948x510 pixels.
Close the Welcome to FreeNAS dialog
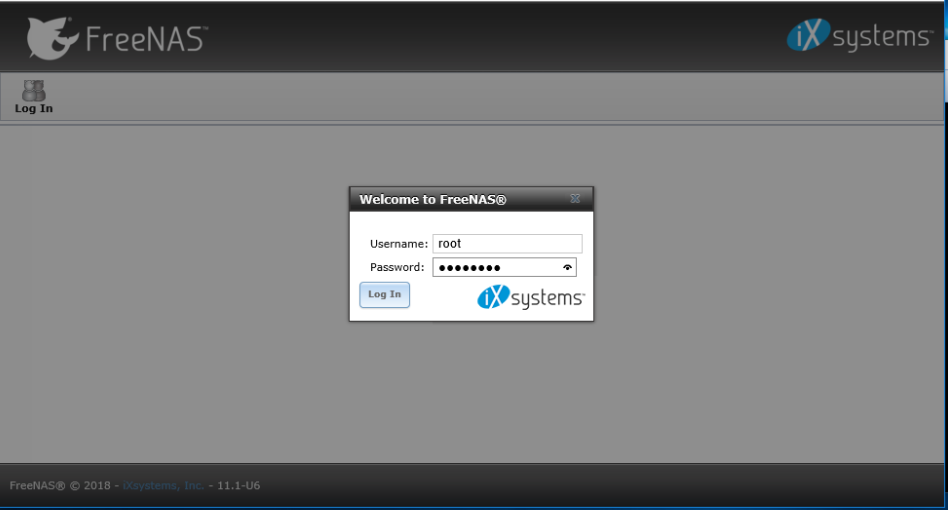click(x=575, y=198)
